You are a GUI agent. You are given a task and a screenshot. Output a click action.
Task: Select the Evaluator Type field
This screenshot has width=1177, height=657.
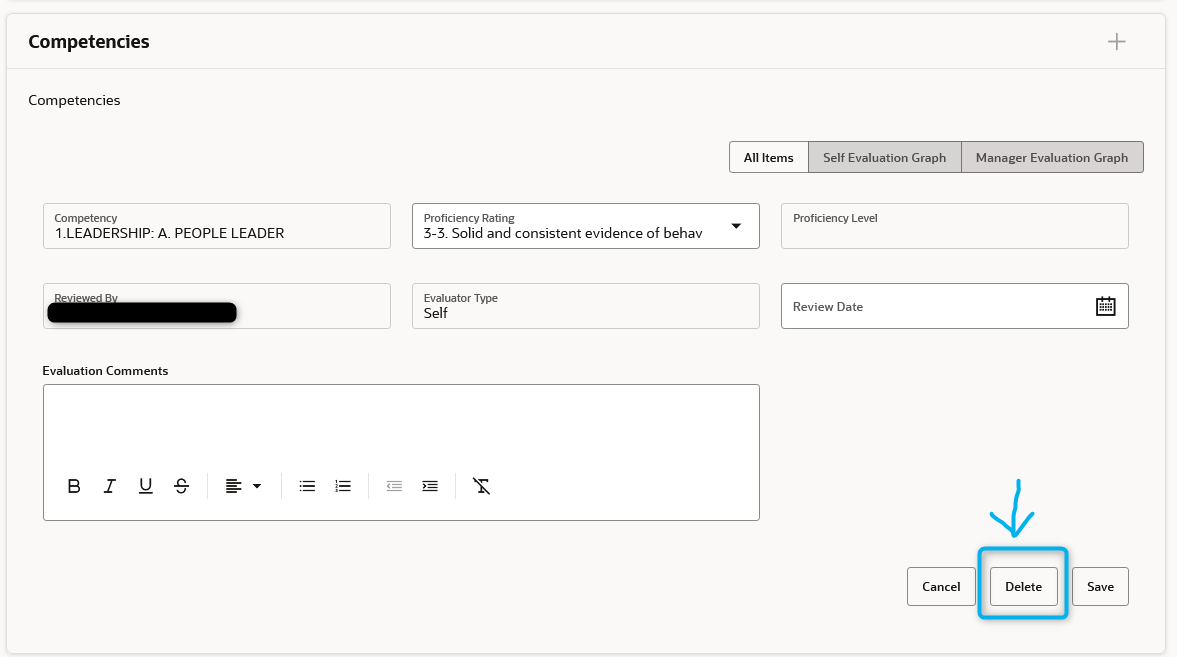click(x=585, y=306)
